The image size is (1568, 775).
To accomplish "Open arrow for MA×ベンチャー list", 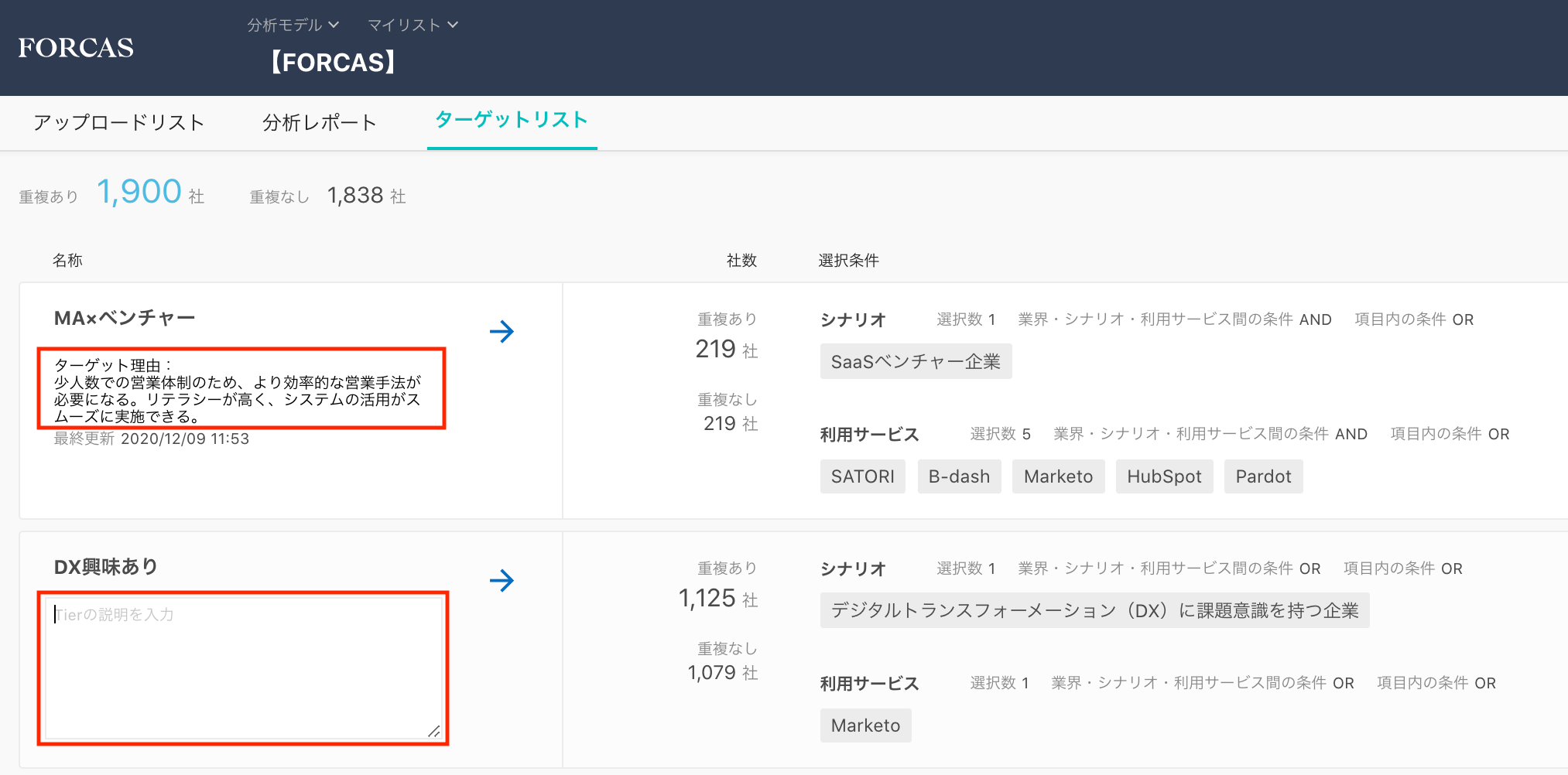I will (502, 332).
